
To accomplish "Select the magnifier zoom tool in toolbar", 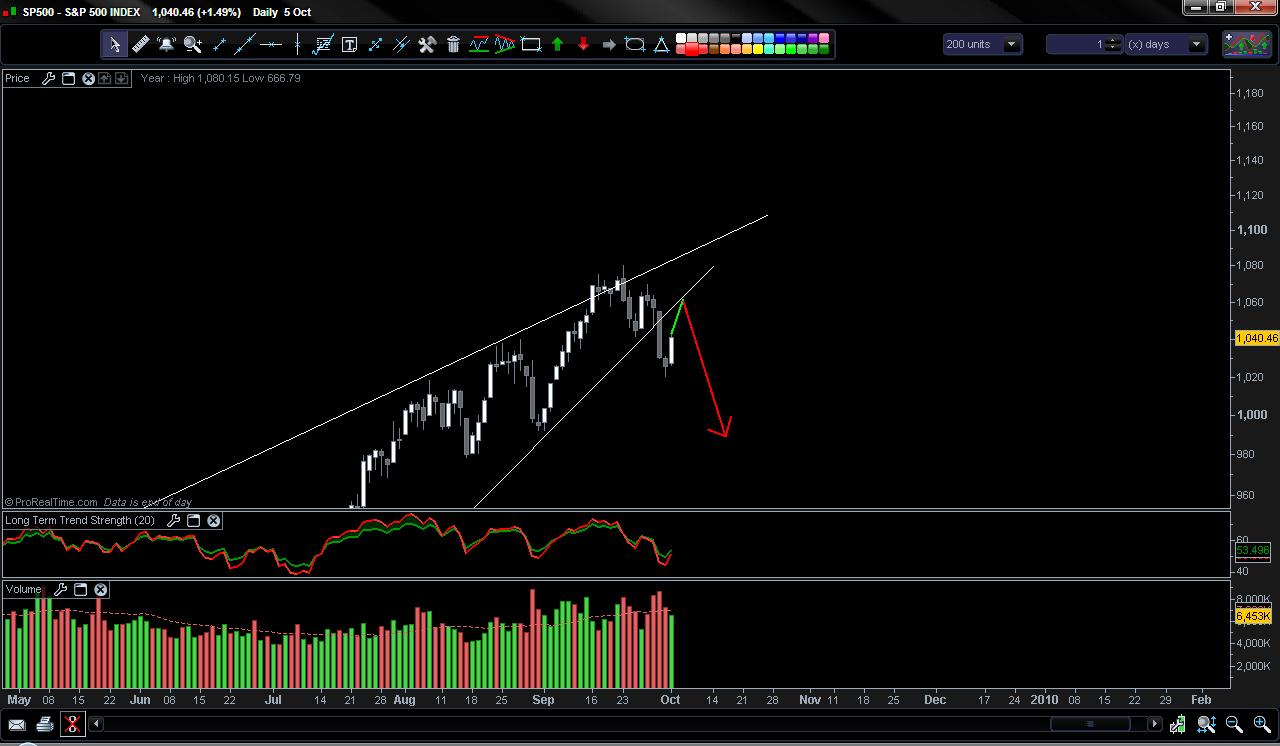I will click(x=192, y=44).
